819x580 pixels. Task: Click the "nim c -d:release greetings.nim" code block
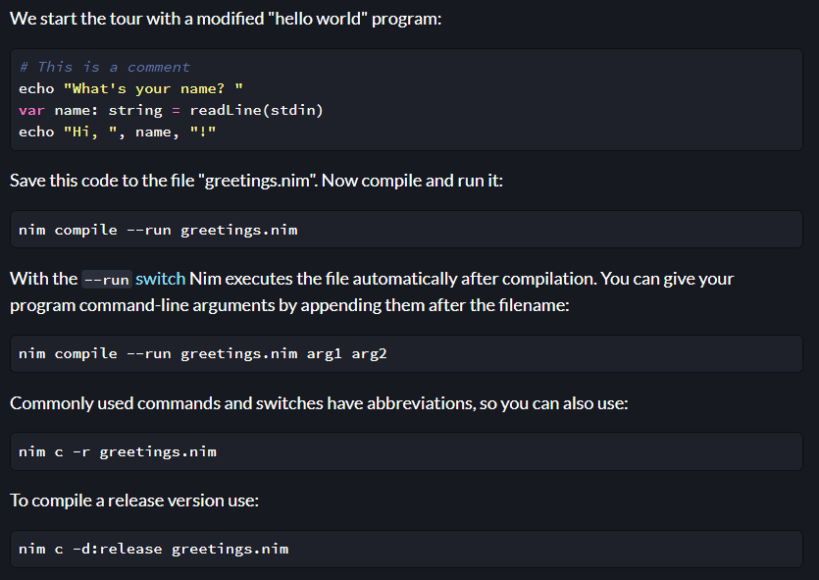tap(154, 549)
